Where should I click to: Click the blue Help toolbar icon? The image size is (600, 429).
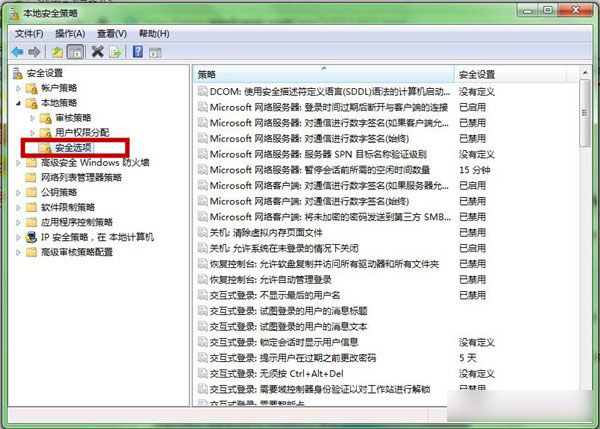[x=138, y=51]
